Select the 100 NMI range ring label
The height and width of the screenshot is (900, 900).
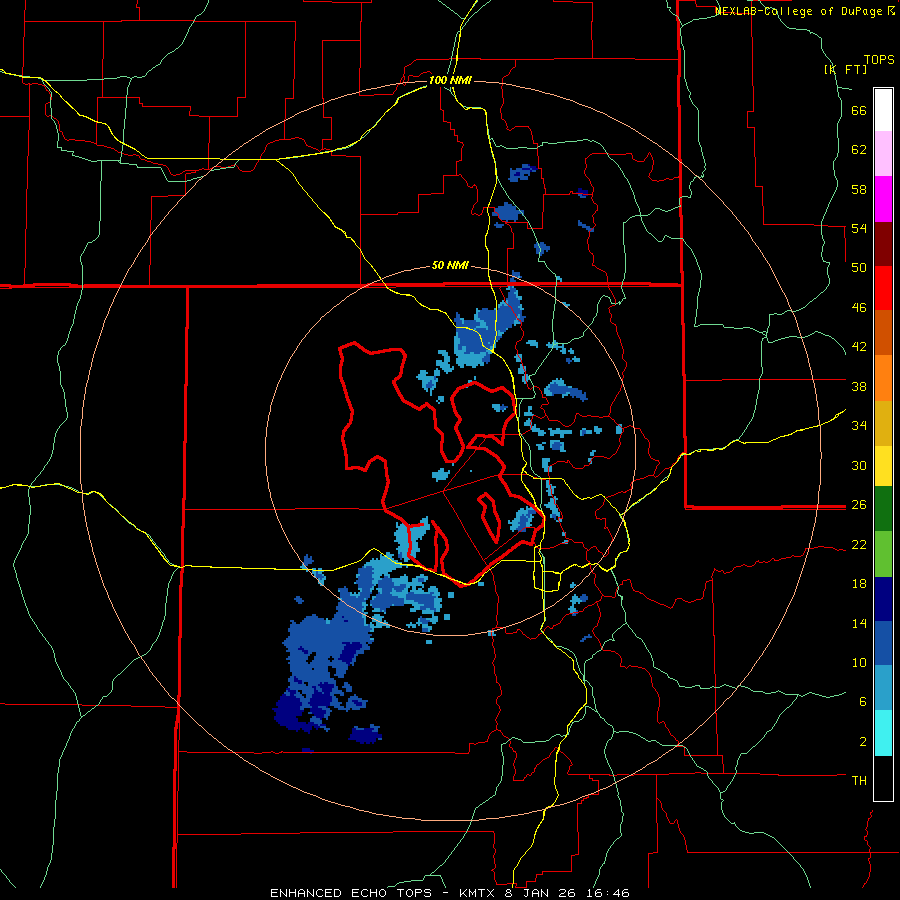[450, 80]
